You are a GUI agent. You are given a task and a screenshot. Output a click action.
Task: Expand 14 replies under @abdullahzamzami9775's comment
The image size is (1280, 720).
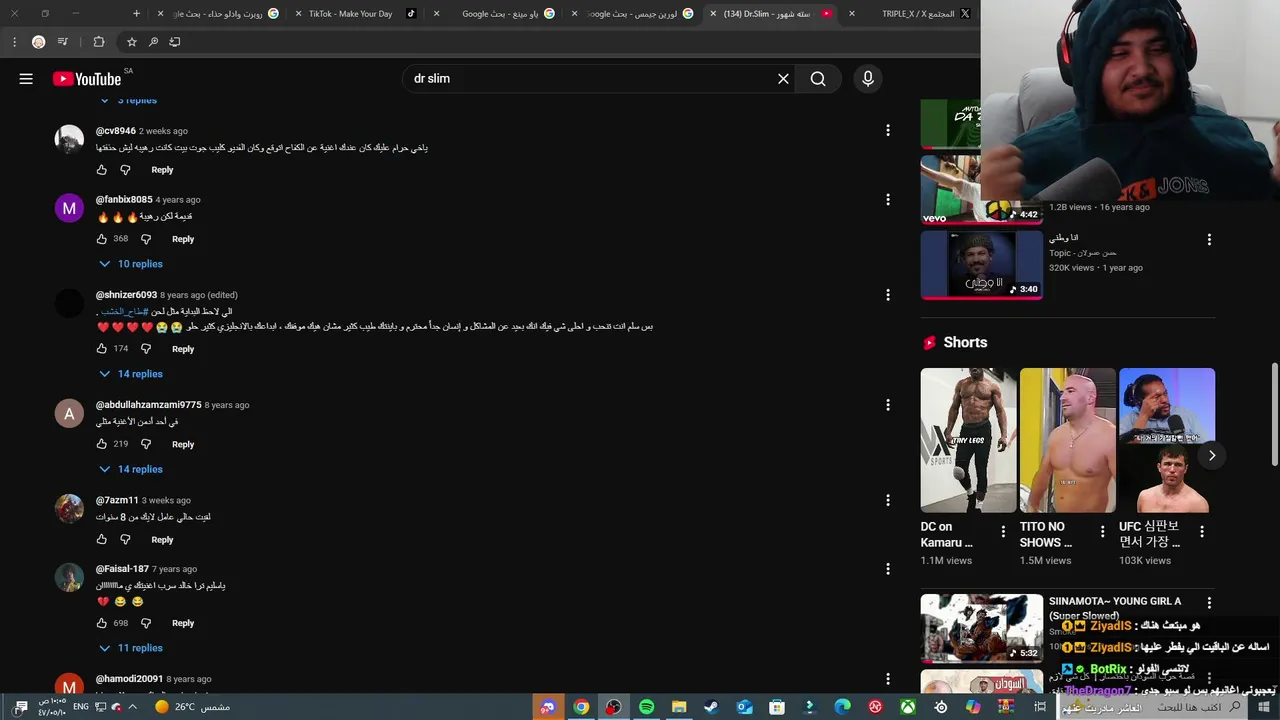tap(130, 469)
